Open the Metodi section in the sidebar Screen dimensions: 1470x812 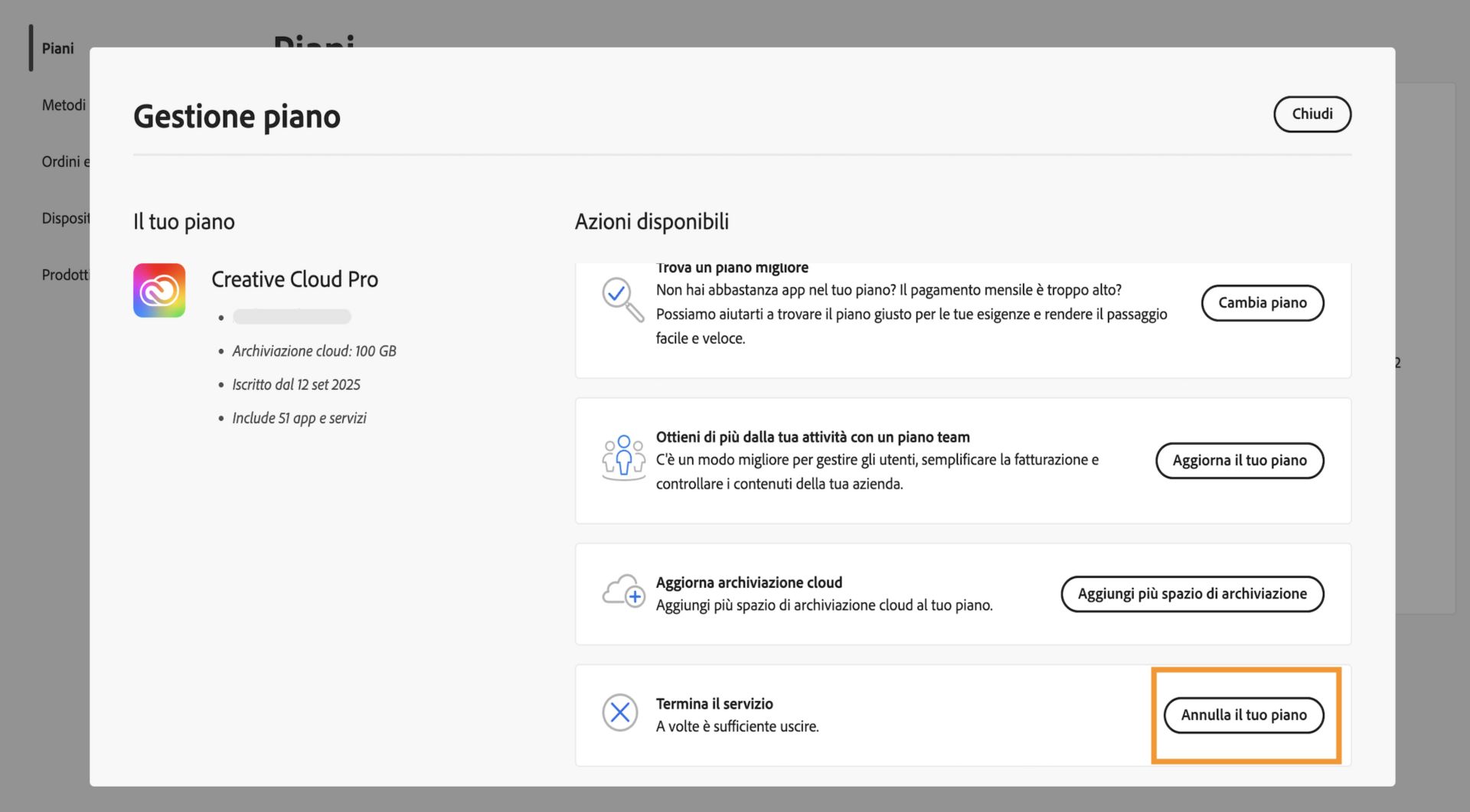click(x=63, y=105)
